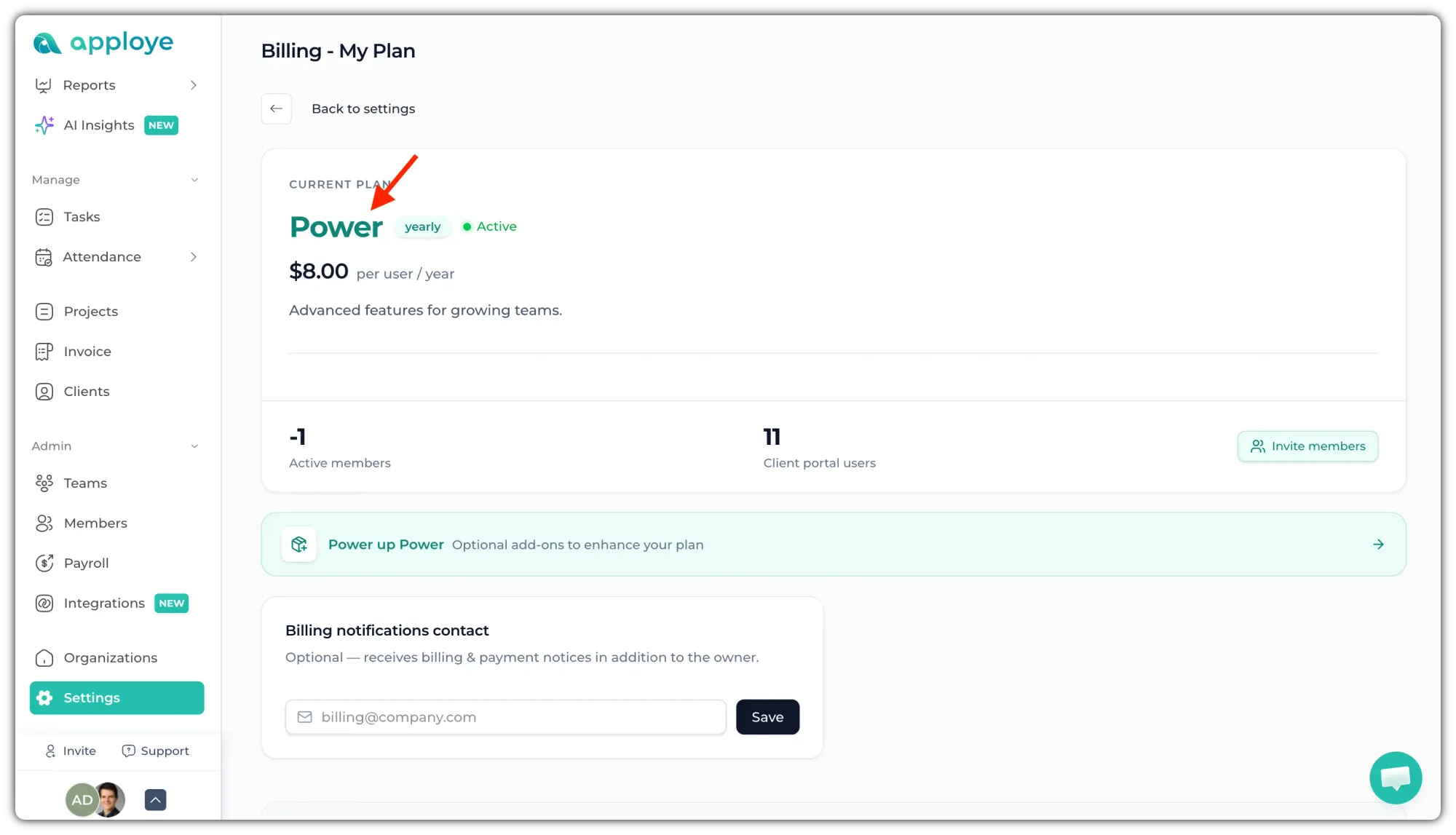Click the Invite members button

click(1307, 446)
